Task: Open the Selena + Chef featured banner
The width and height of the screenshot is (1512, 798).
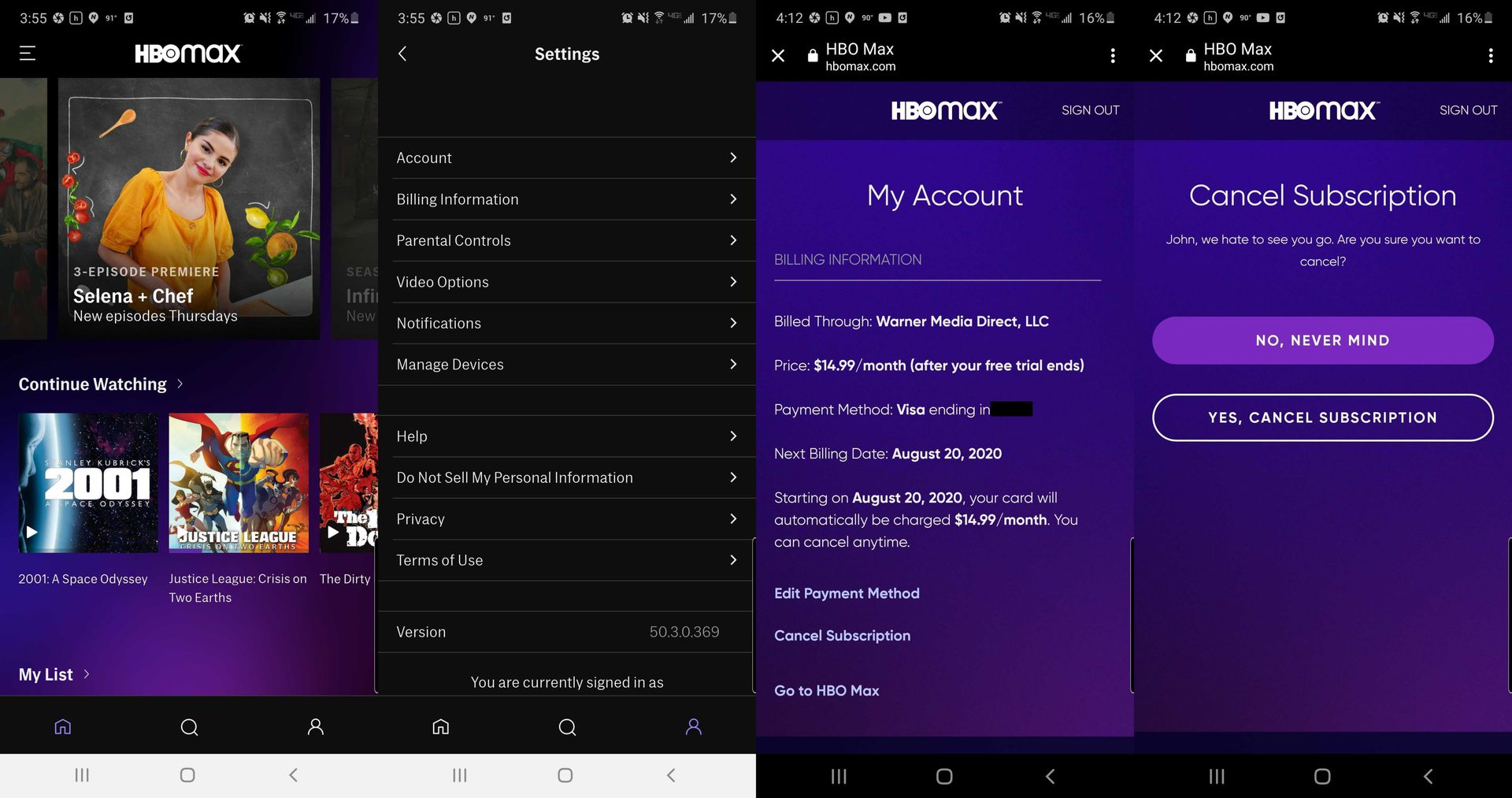Action: [189, 209]
